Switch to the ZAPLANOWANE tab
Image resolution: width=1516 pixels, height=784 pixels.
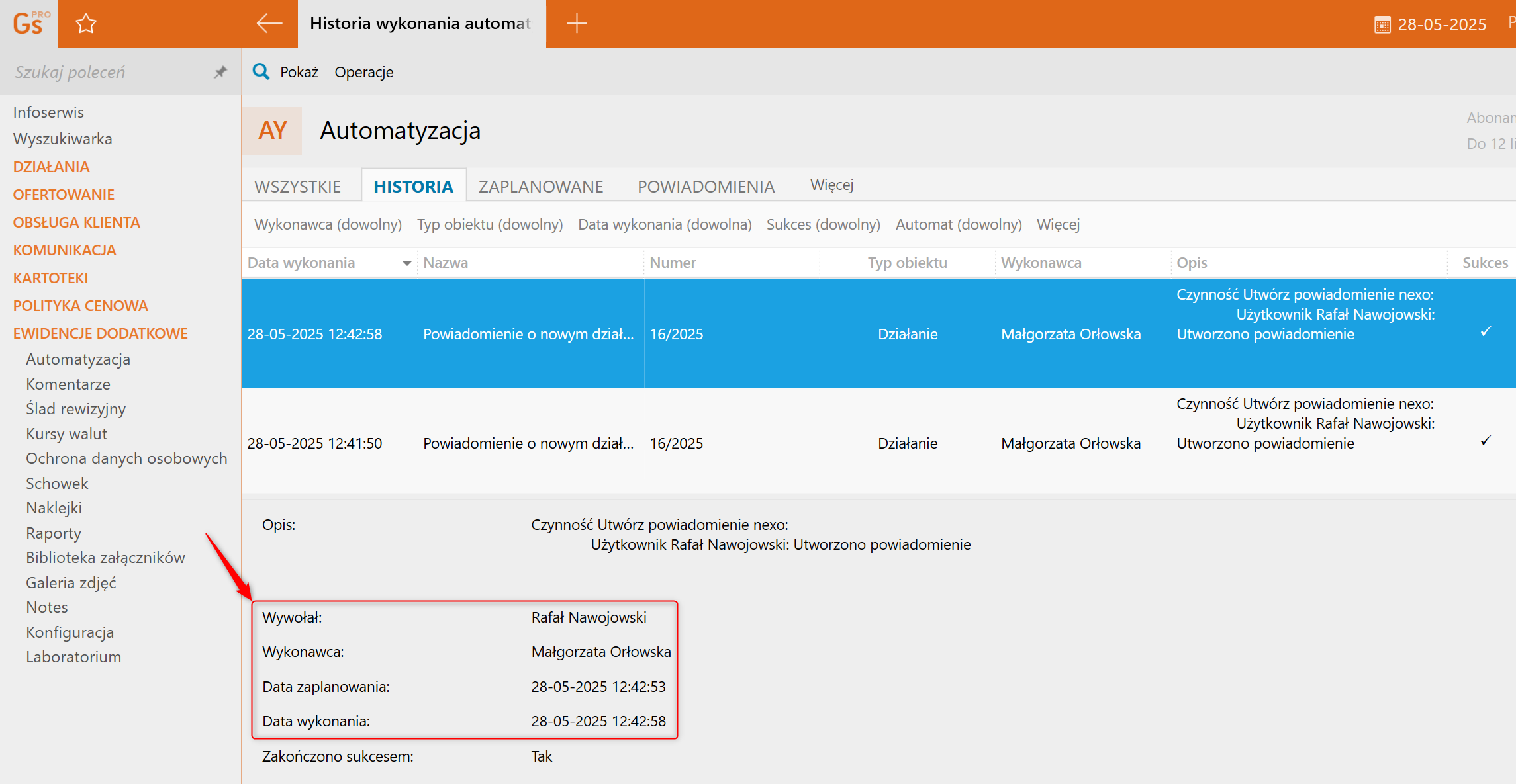point(540,187)
